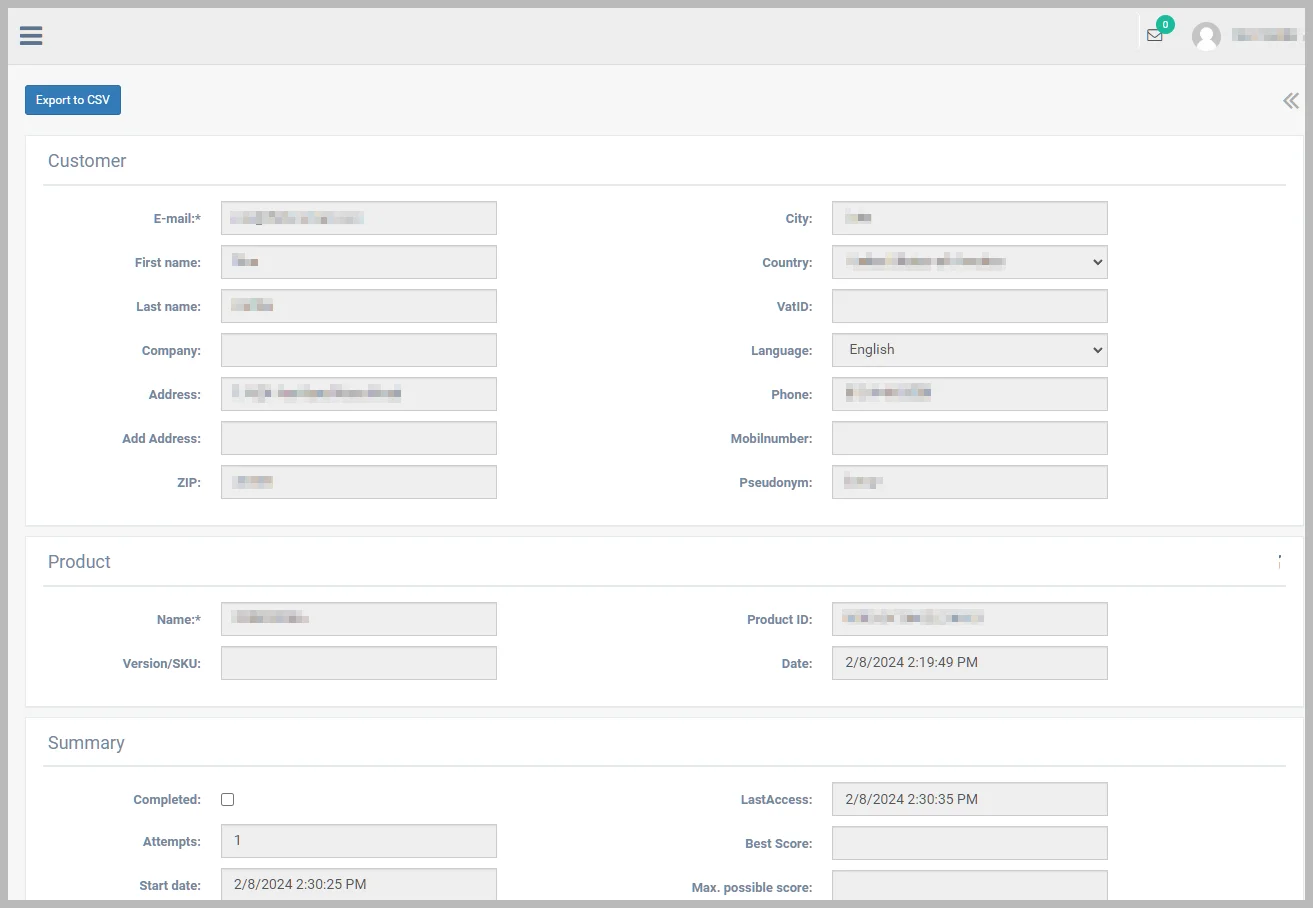Image resolution: width=1313 pixels, height=908 pixels.
Task: Click the E-mail input field
Action: pos(358,218)
